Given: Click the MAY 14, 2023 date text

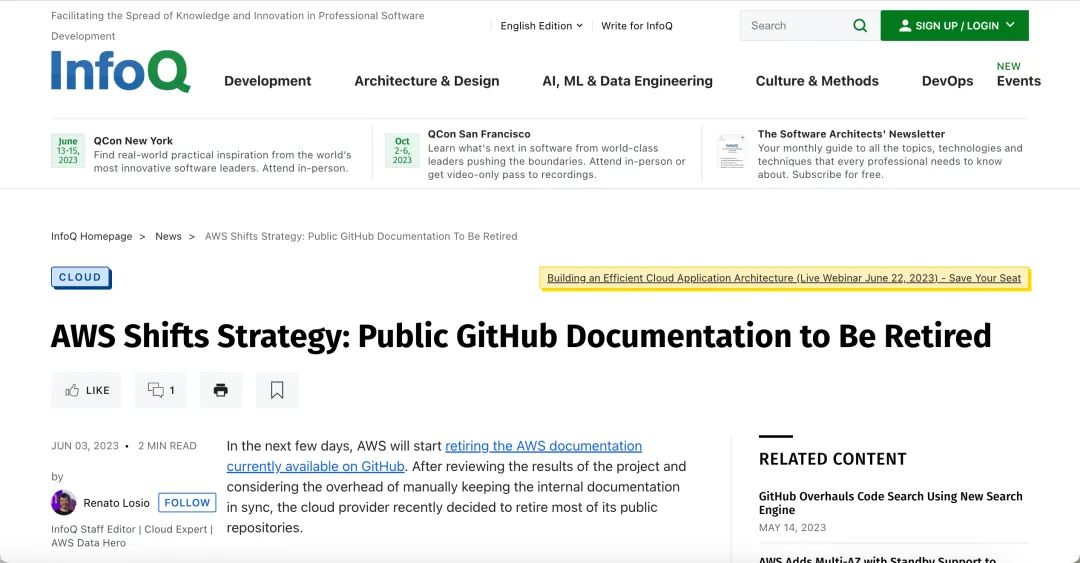Looking at the screenshot, I should tap(792, 527).
